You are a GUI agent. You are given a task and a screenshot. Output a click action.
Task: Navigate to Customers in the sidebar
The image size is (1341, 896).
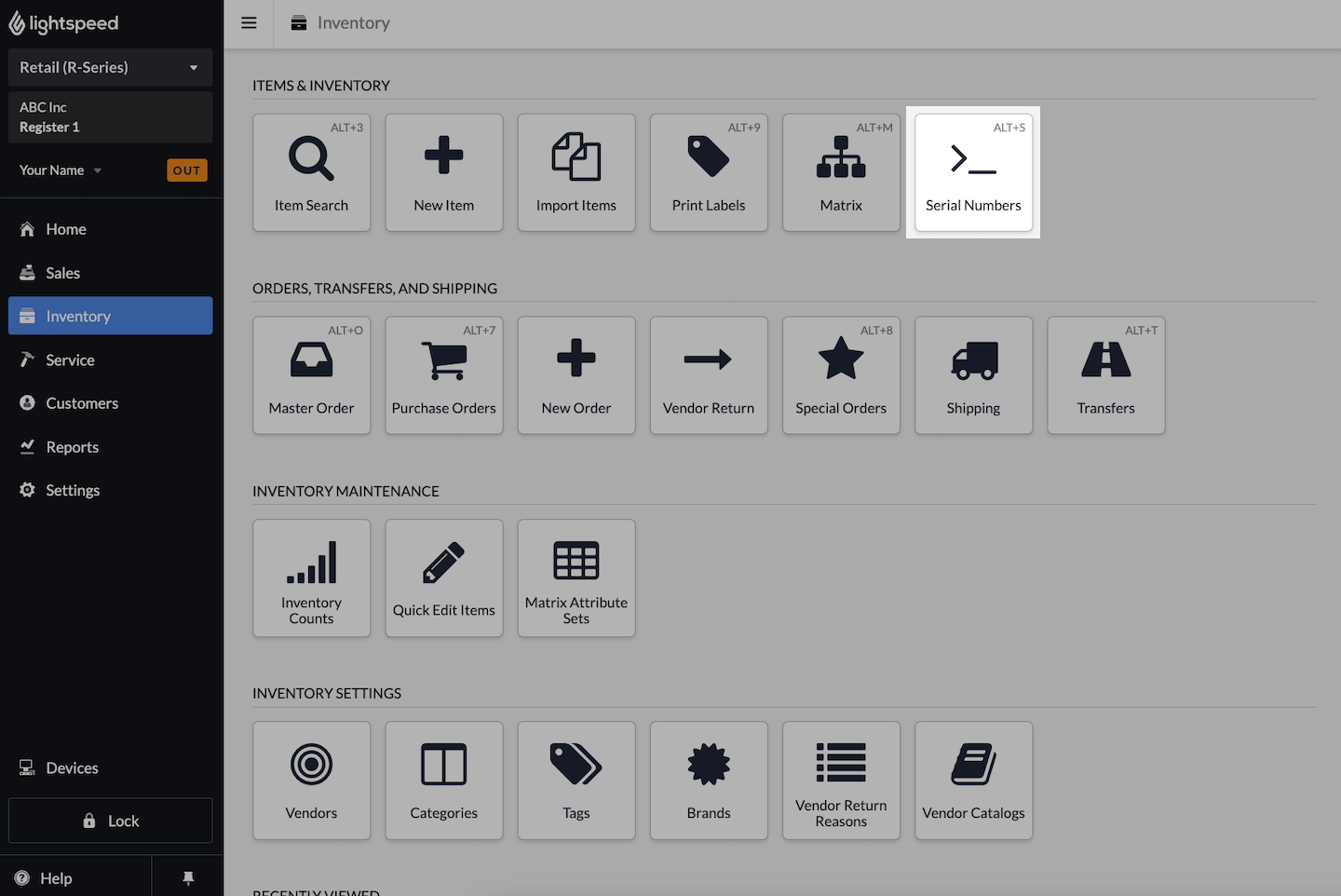point(82,403)
